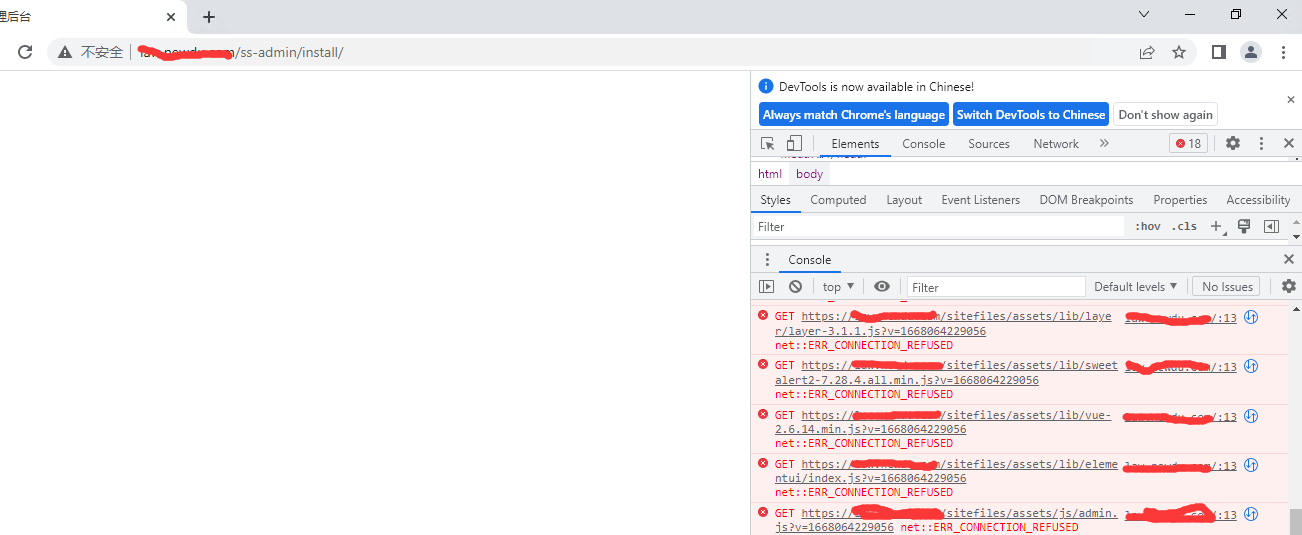Click the No Issues button

click(1226, 287)
